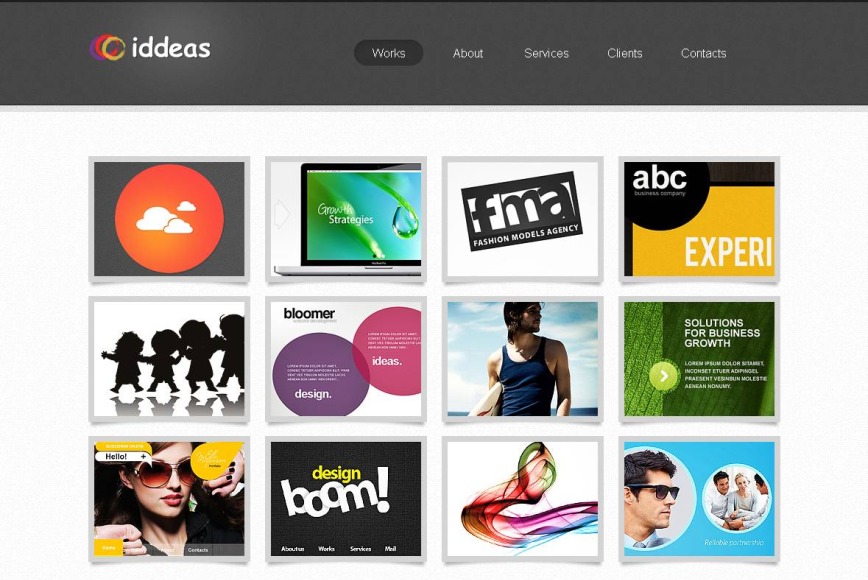Click Mail in design boom menu
Screen dimensions: 868x580
point(390,549)
